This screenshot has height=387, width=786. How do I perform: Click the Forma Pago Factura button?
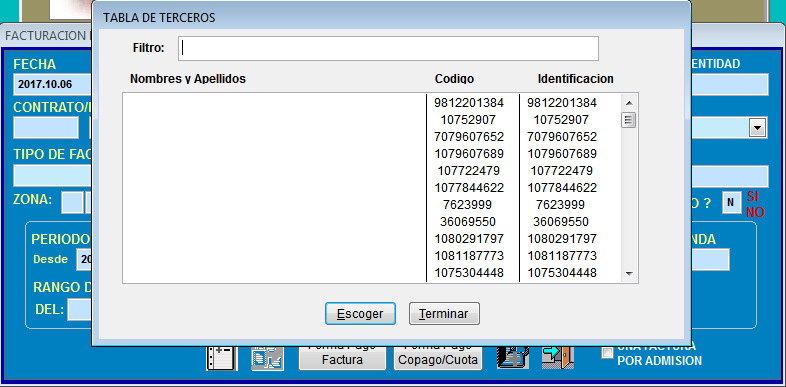pyautogui.click(x=342, y=358)
